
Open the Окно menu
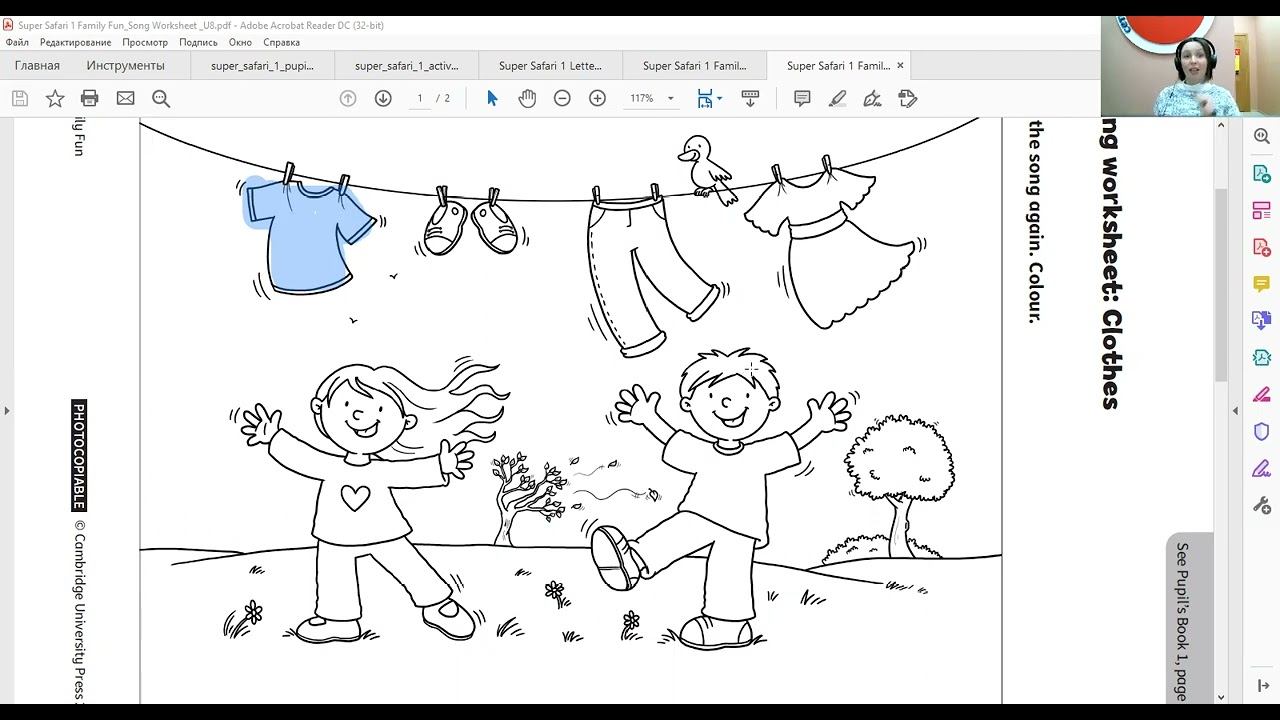pyautogui.click(x=240, y=43)
